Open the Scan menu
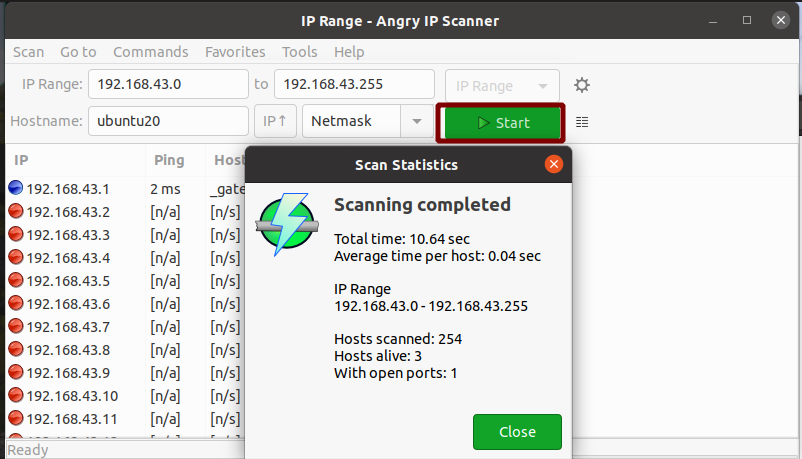The width and height of the screenshot is (802, 459). coord(29,52)
